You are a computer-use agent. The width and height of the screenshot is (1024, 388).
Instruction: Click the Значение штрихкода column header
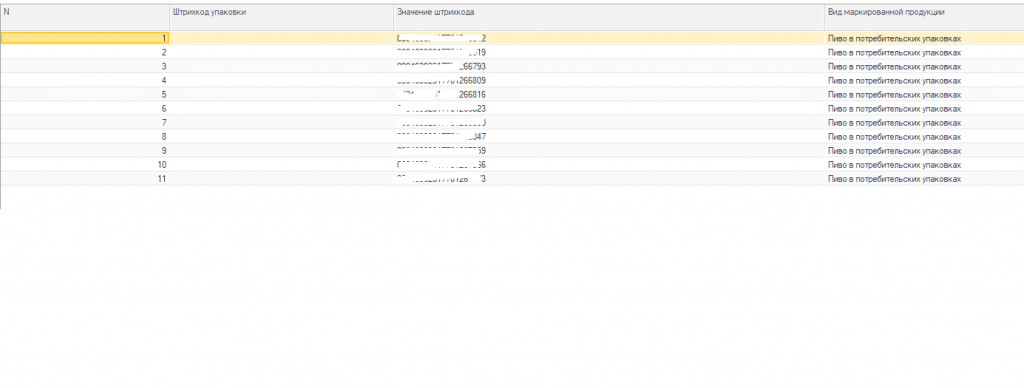point(609,17)
